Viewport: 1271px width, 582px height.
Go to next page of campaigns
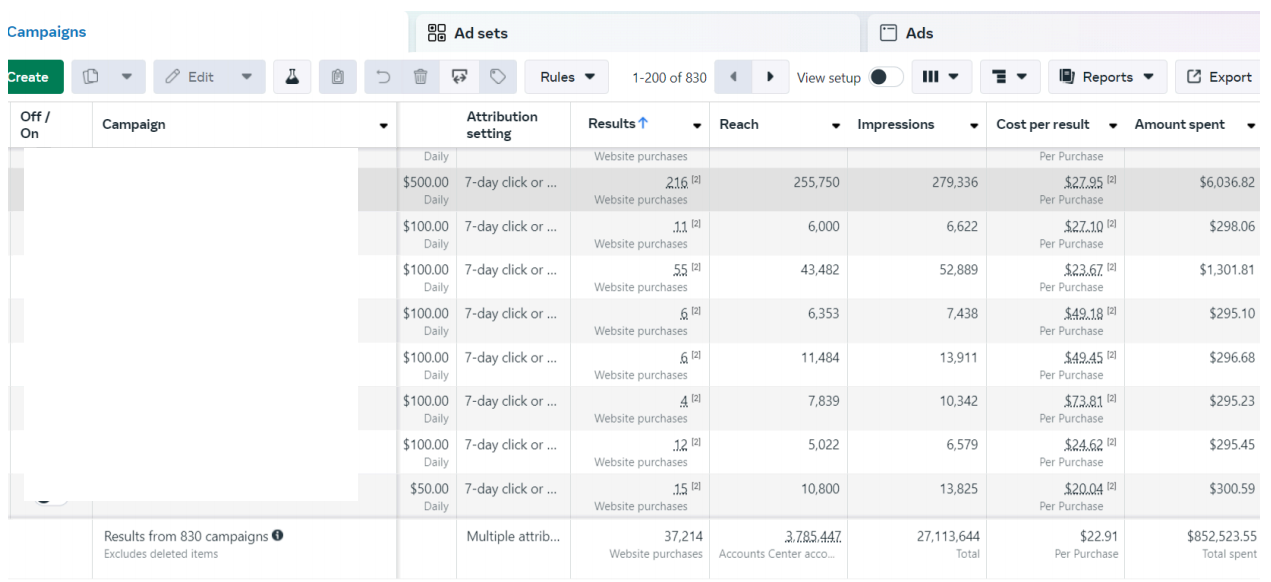tap(770, 77)
